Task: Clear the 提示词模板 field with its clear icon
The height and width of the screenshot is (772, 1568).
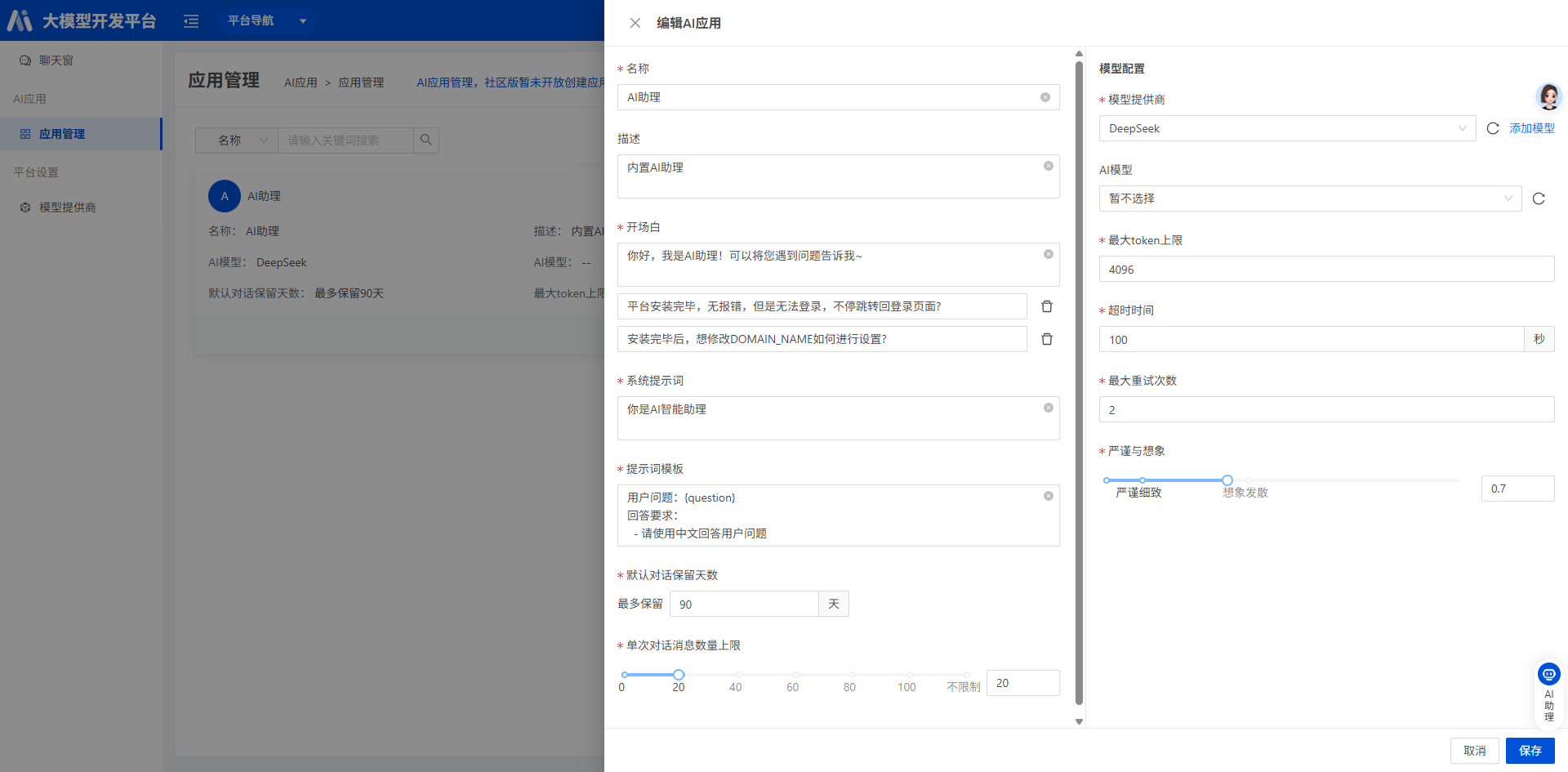Action: click(1049, 496)
